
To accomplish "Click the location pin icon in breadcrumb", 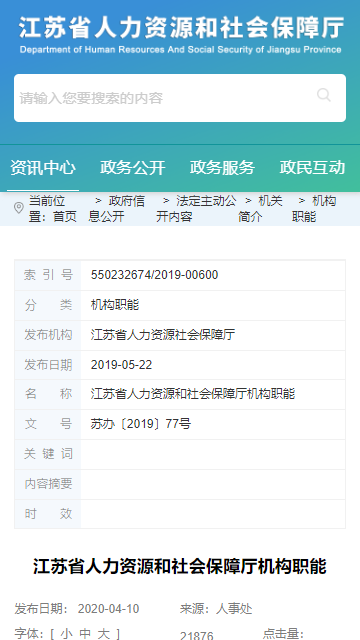I will (x=19, y=208).
